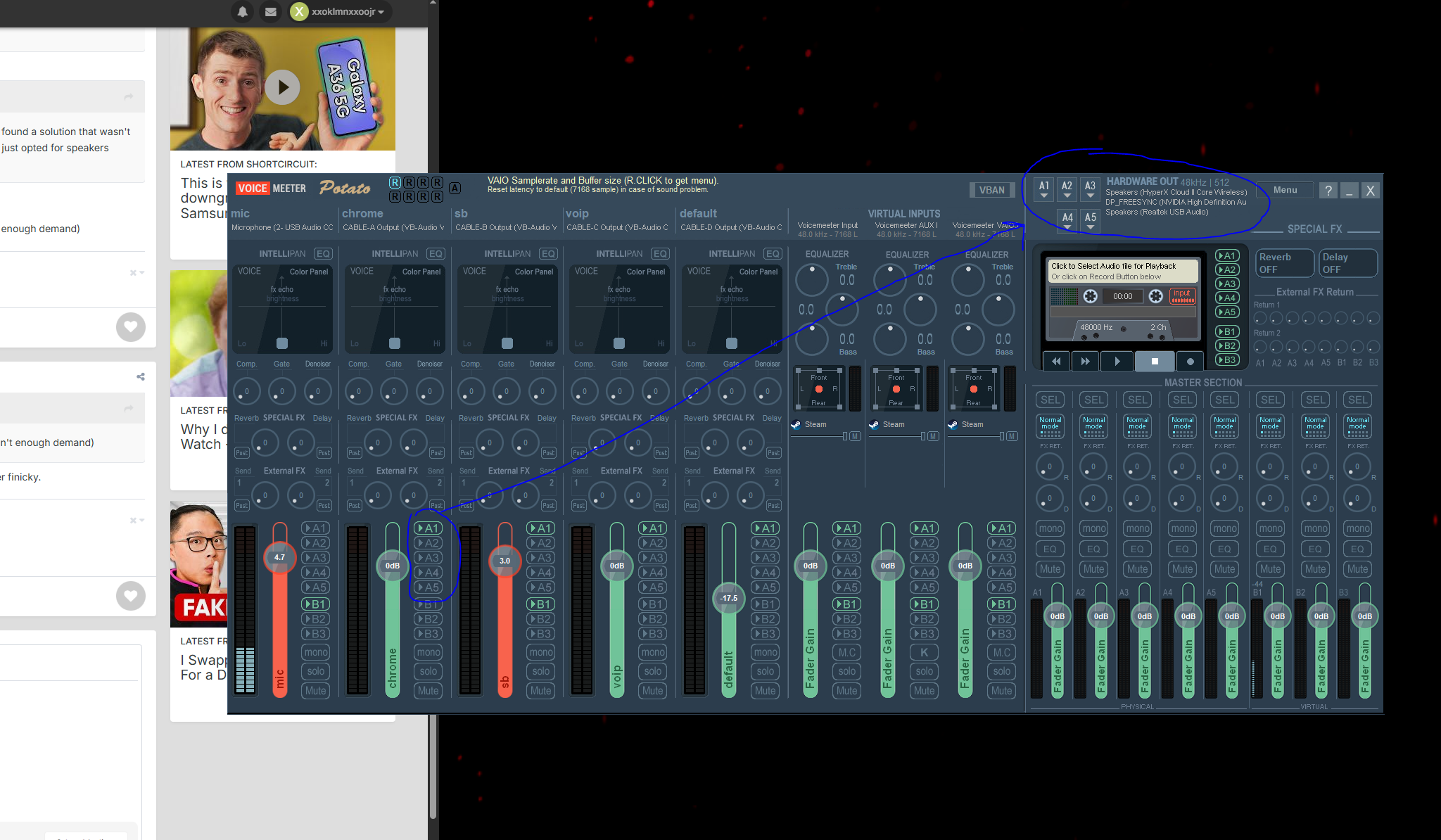Toggle A1 routing on the chrome strip
Viewport: 1441px width, 840px height.
429,528
